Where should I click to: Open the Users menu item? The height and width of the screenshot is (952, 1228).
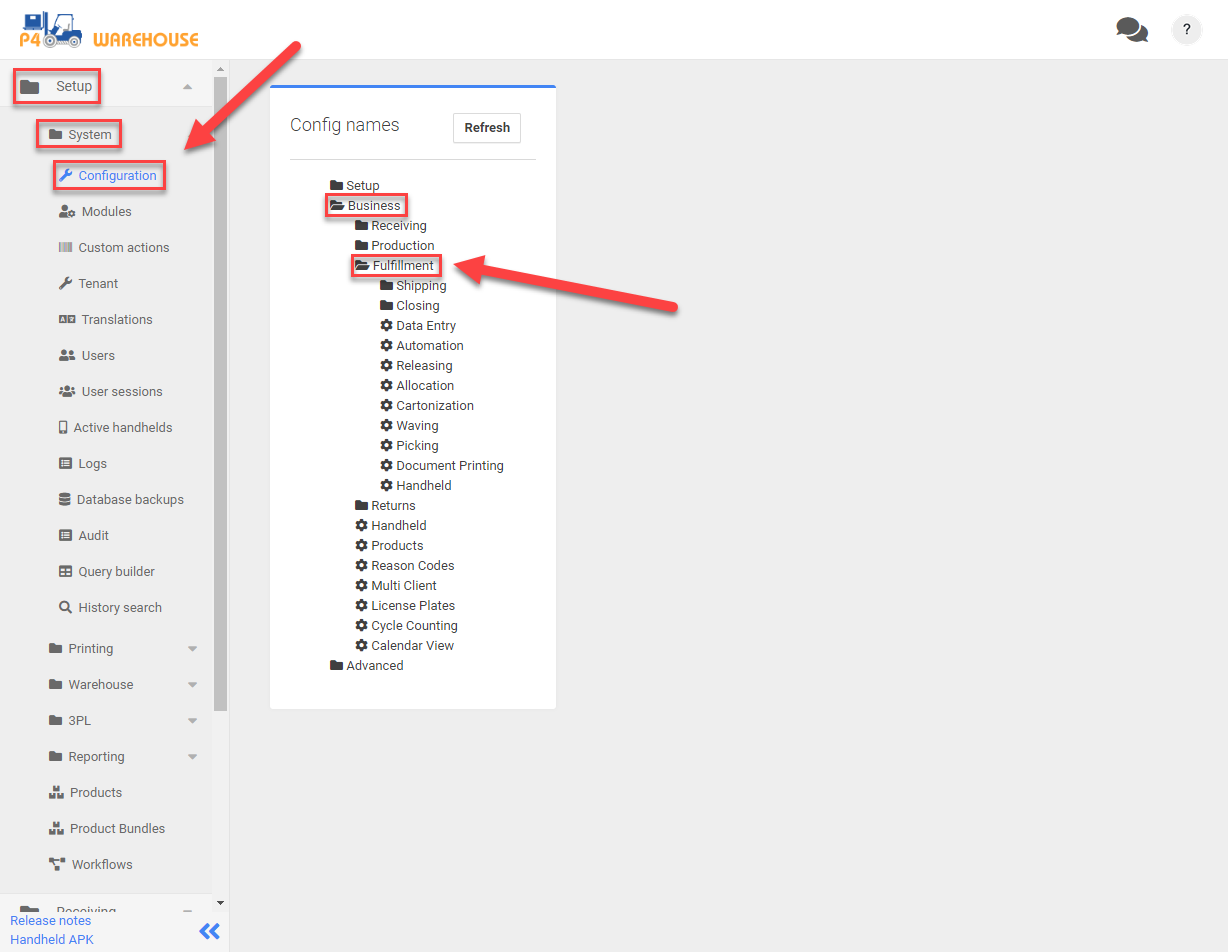(98, 356)
